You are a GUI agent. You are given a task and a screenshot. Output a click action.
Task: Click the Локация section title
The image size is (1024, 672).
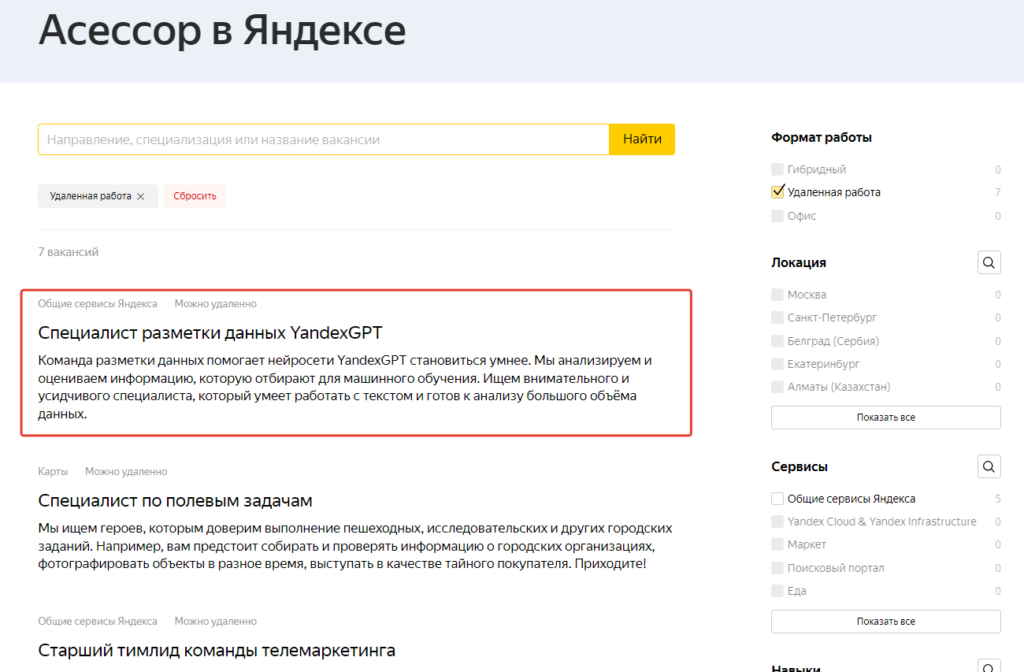tap(798, 263)
